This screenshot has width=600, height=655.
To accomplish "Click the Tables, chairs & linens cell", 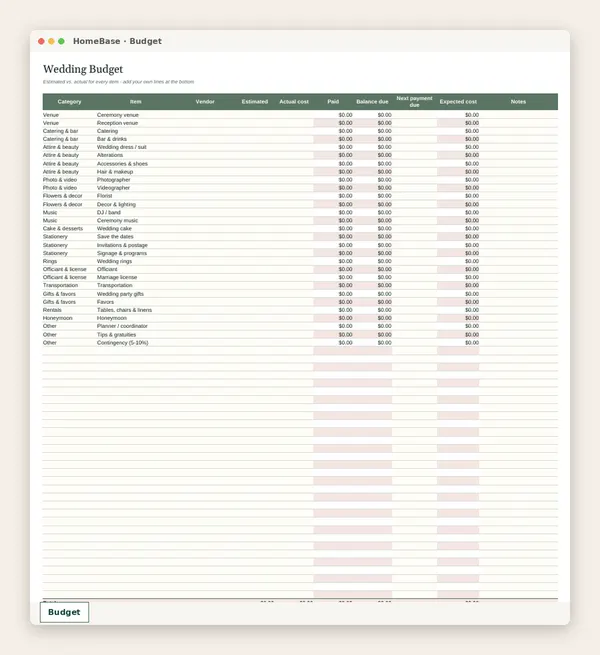I will [135, 310].
